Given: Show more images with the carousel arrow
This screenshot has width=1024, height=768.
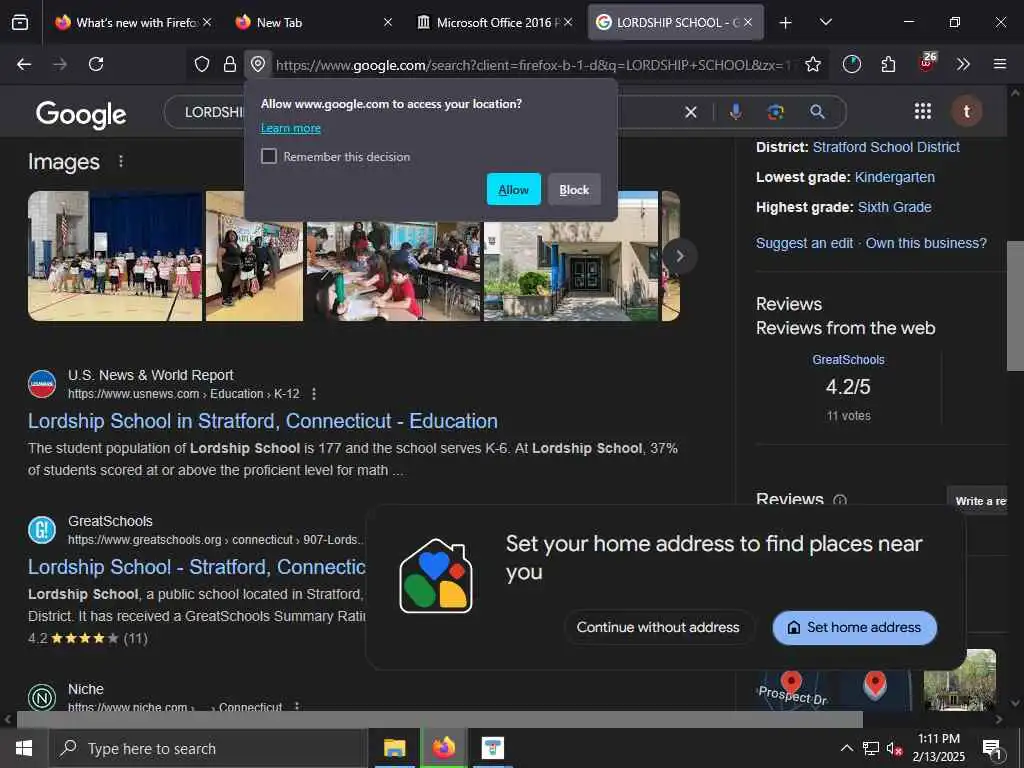Looking at the screenshot, I should [x=679, y=256].
